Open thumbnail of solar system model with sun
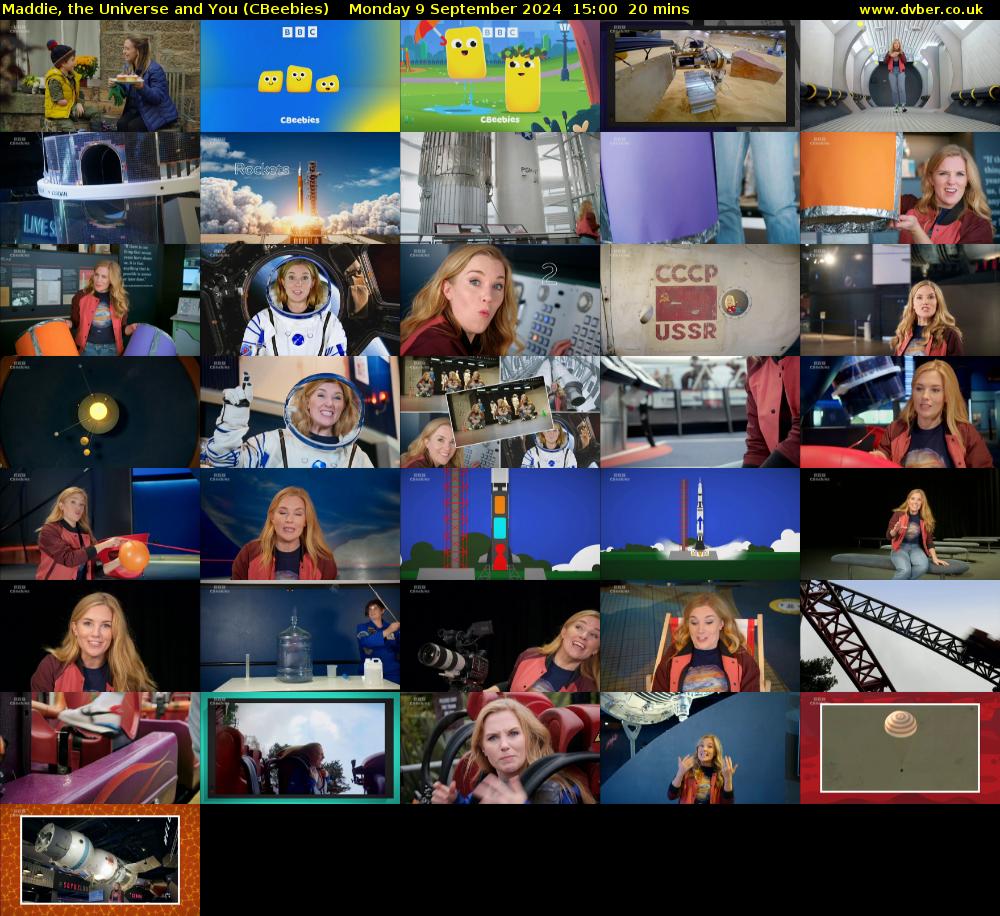The width and height of the screenshot is (1000, 916). [x=100, y=412]
